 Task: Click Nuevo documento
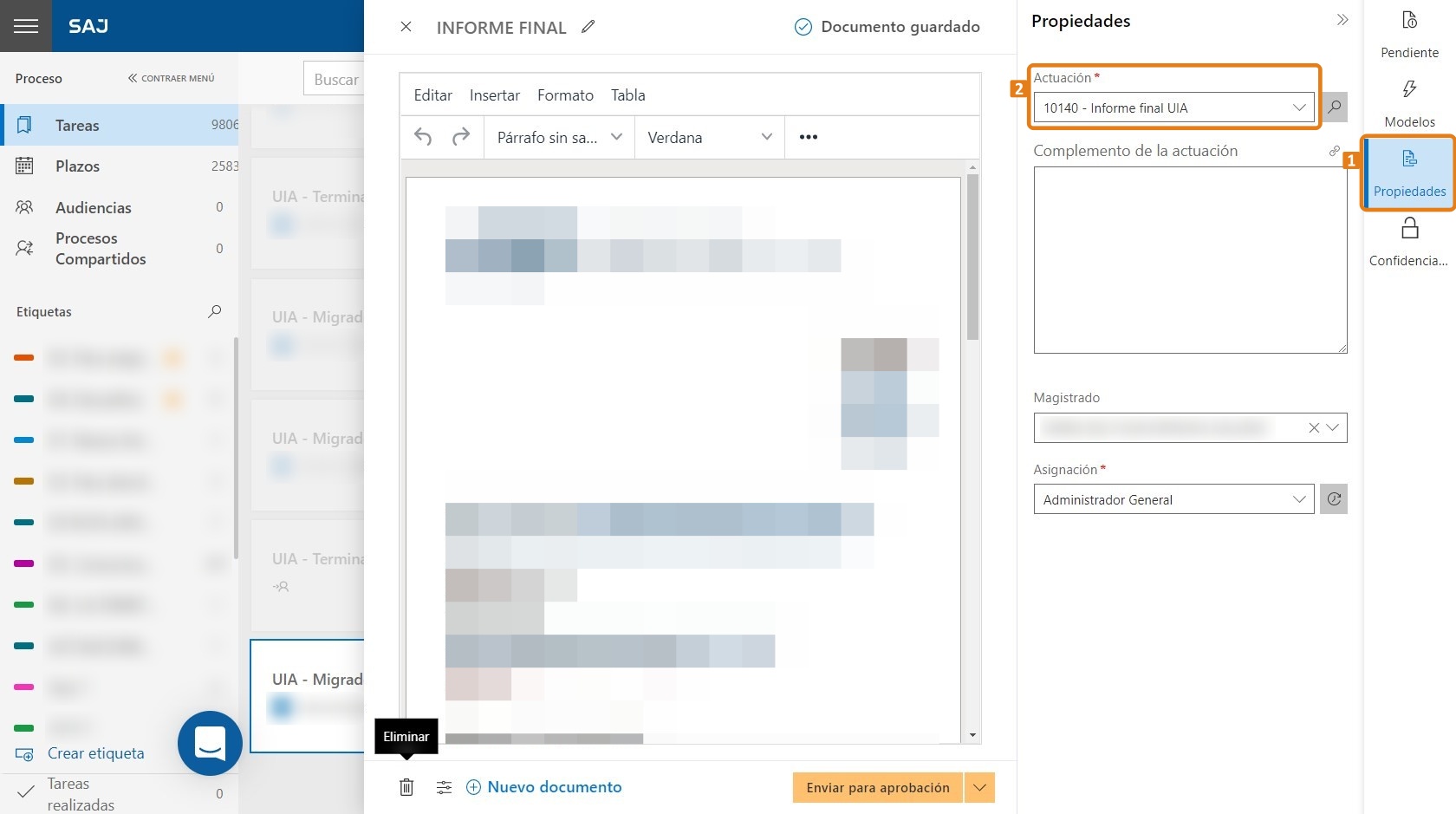(x=544, y=787)
